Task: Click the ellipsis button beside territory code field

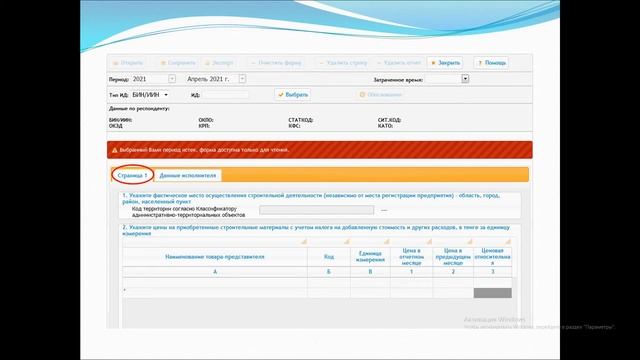Action: pyautogui.click(x=384, y=210)
